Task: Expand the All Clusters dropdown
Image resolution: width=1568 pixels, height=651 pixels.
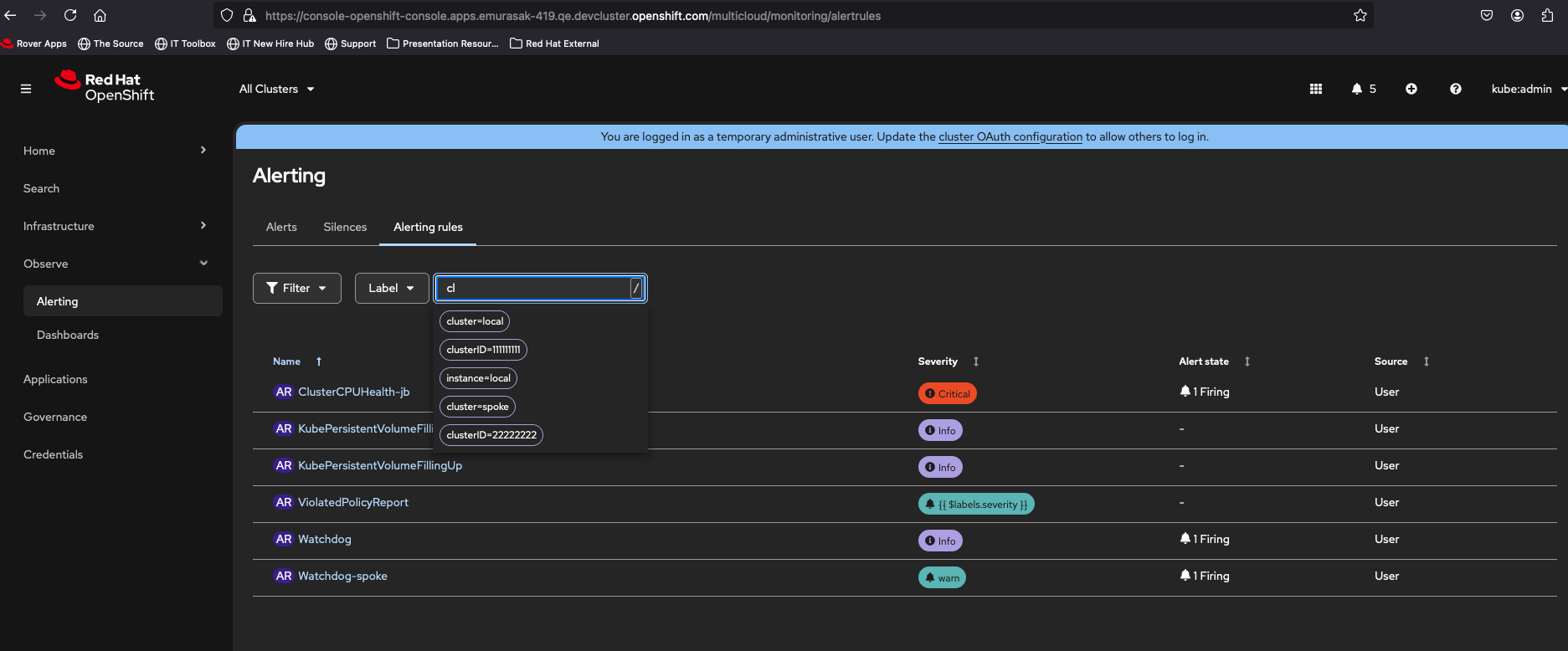Action: click(x=276, y=89)
